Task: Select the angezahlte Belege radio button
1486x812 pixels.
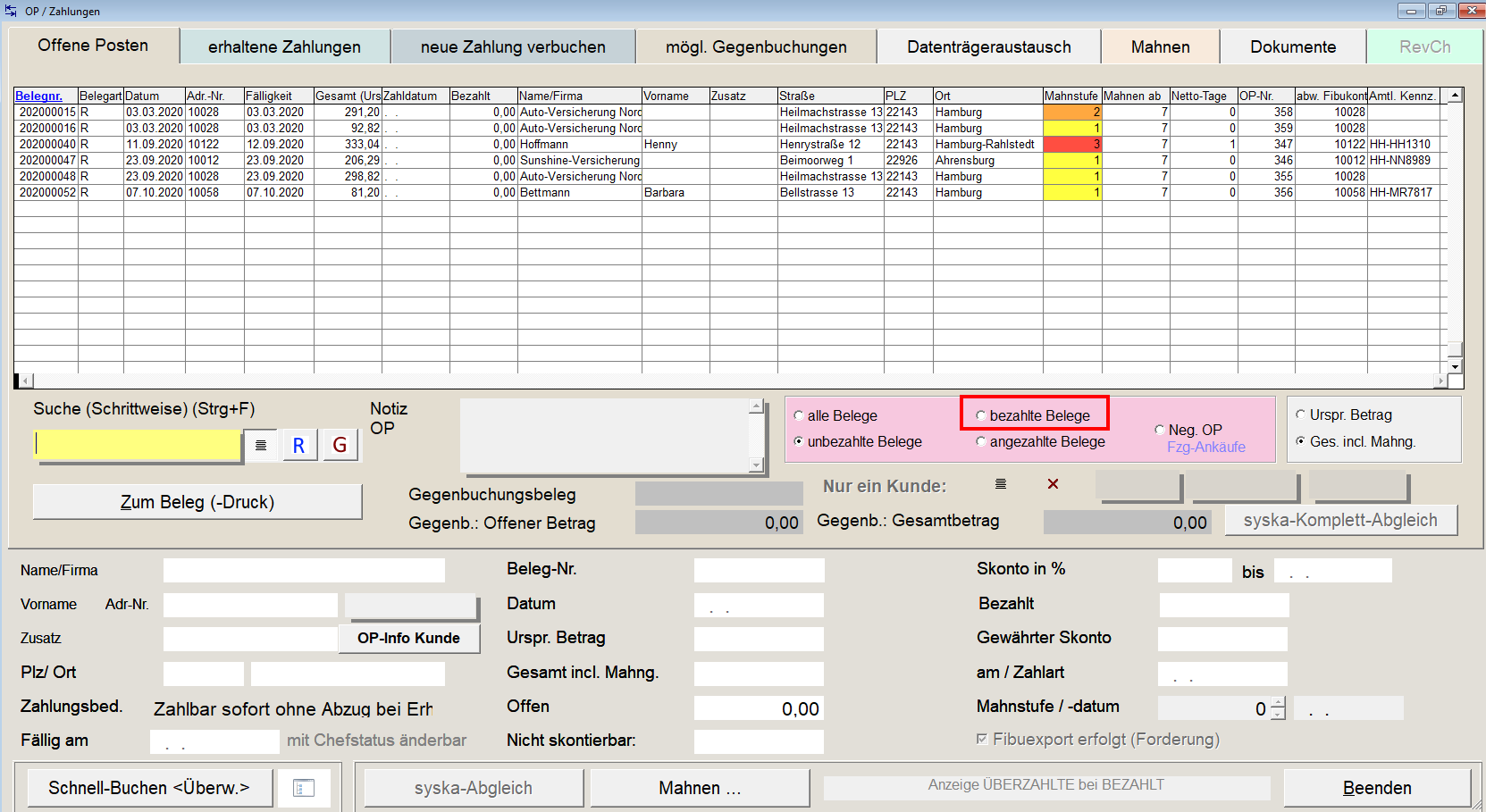Action: (x=981, y=441)
